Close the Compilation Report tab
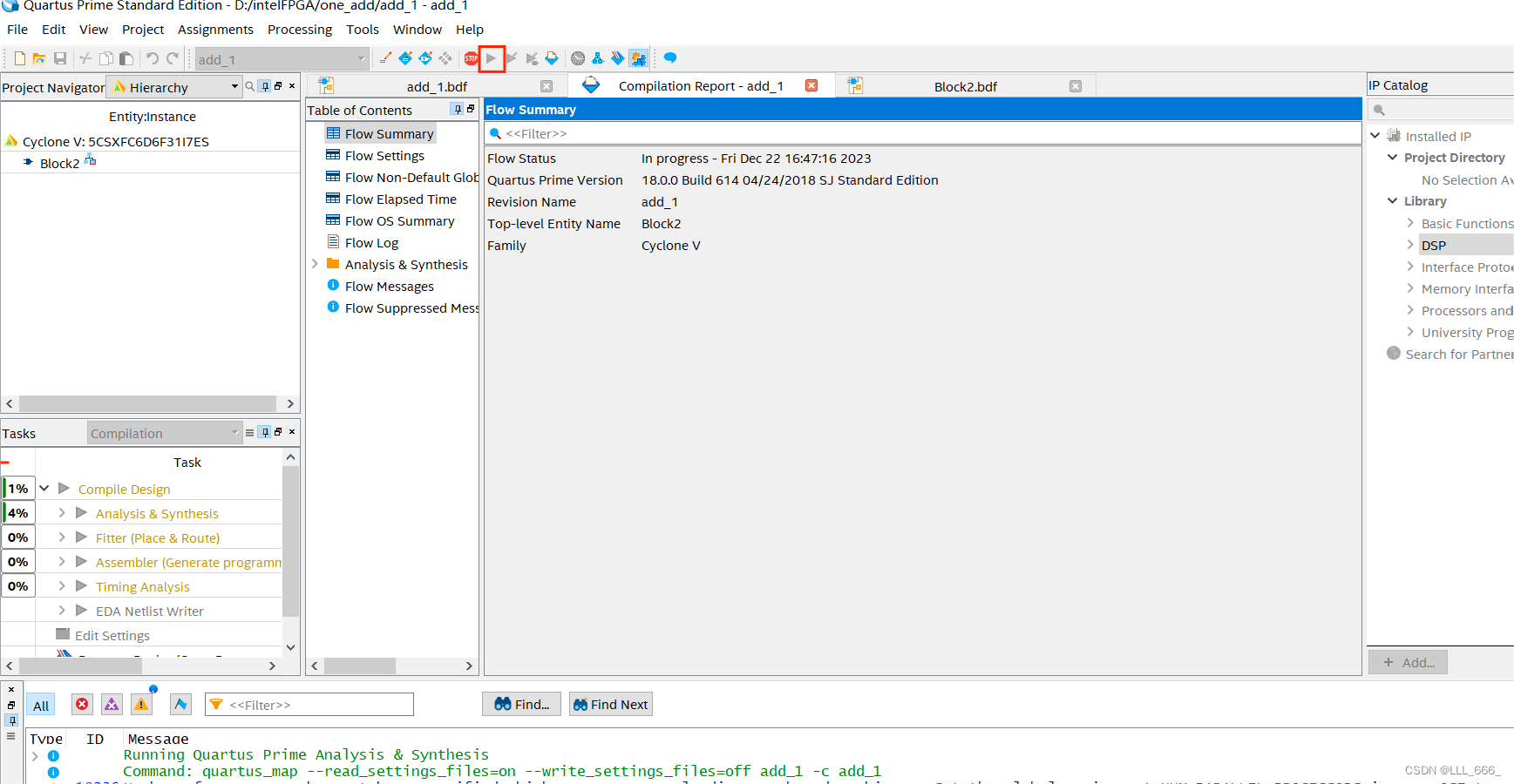This screenshot has width=1514, height=784. coord(811,85)
